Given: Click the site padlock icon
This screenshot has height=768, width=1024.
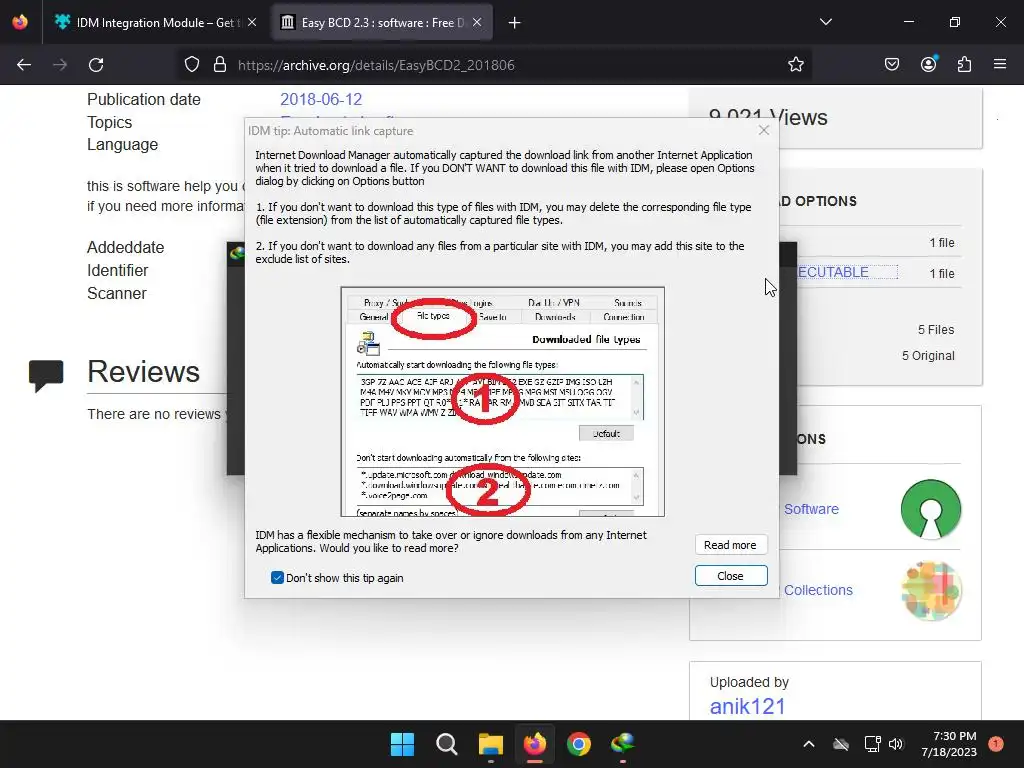Looking at the screenshot, I should (220, 65).
